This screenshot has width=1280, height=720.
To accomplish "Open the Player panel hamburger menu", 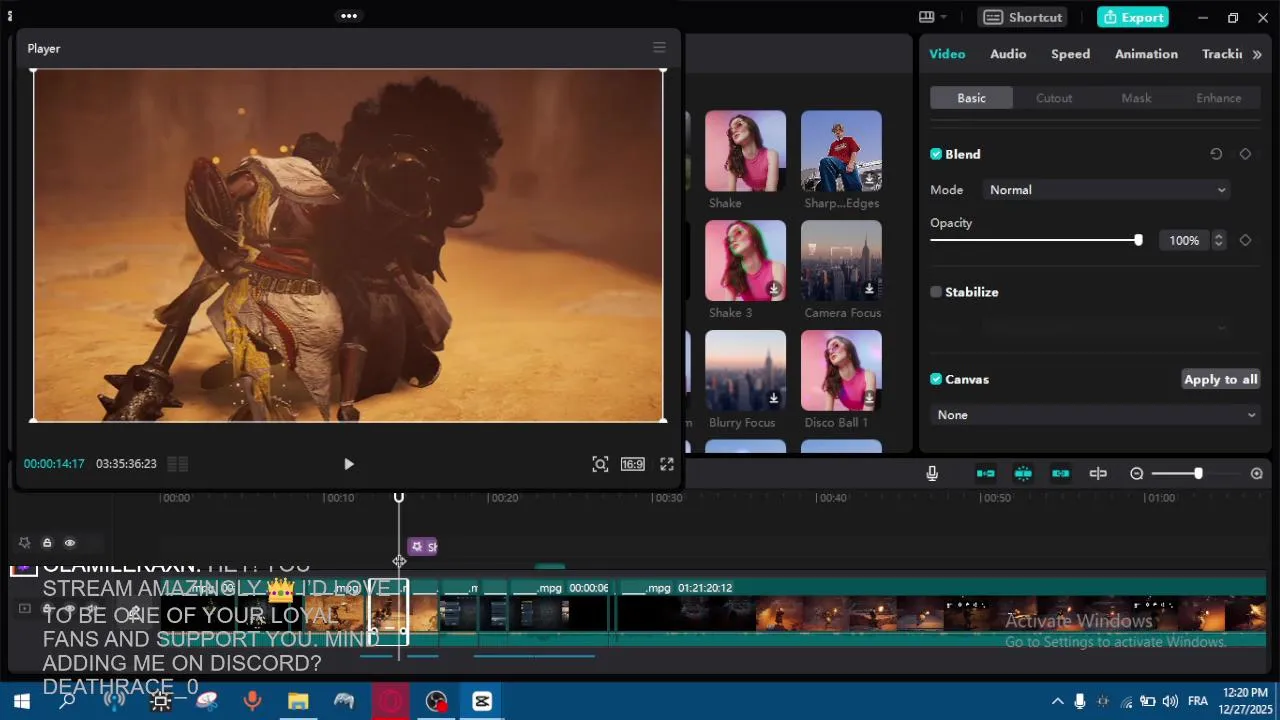I will coord(659,48).
